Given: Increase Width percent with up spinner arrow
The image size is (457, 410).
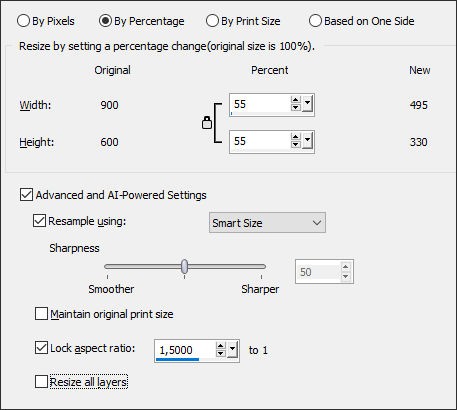Looking at the screenshot, I should 295,100.
